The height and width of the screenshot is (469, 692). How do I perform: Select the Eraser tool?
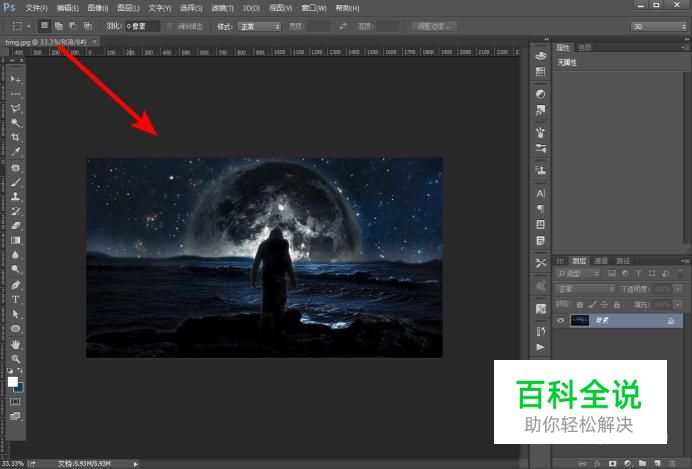(x=15, y=225)
